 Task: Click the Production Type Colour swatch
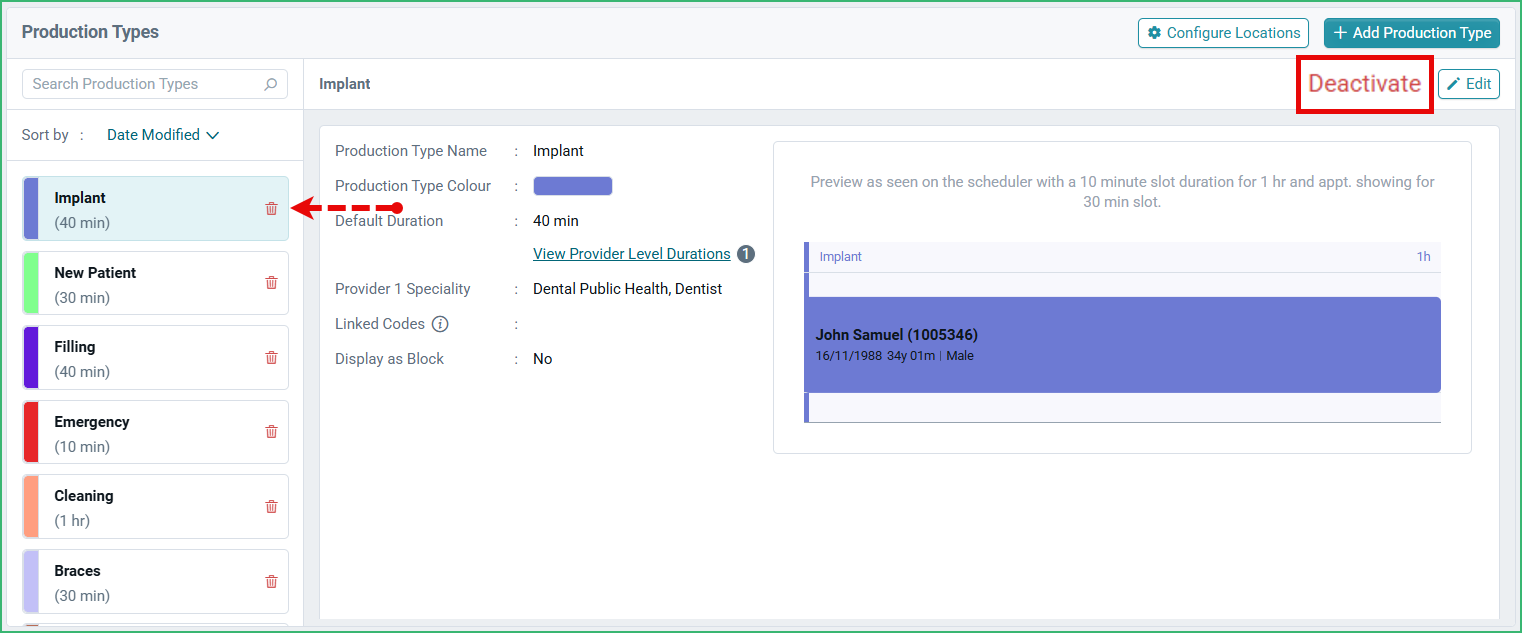click(x=573, y=186)
